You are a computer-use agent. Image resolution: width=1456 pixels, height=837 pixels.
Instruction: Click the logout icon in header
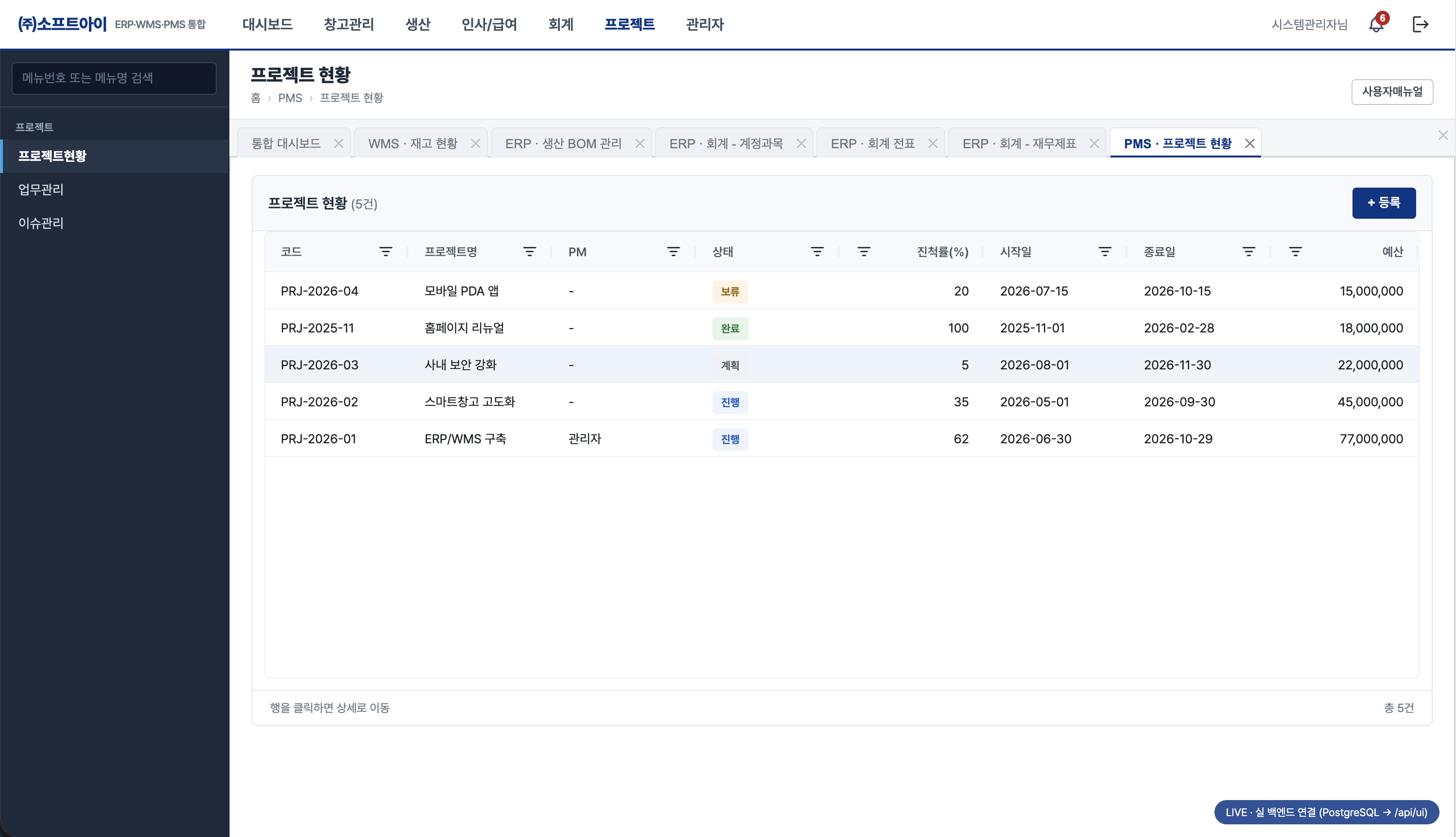coord(1420,24)
